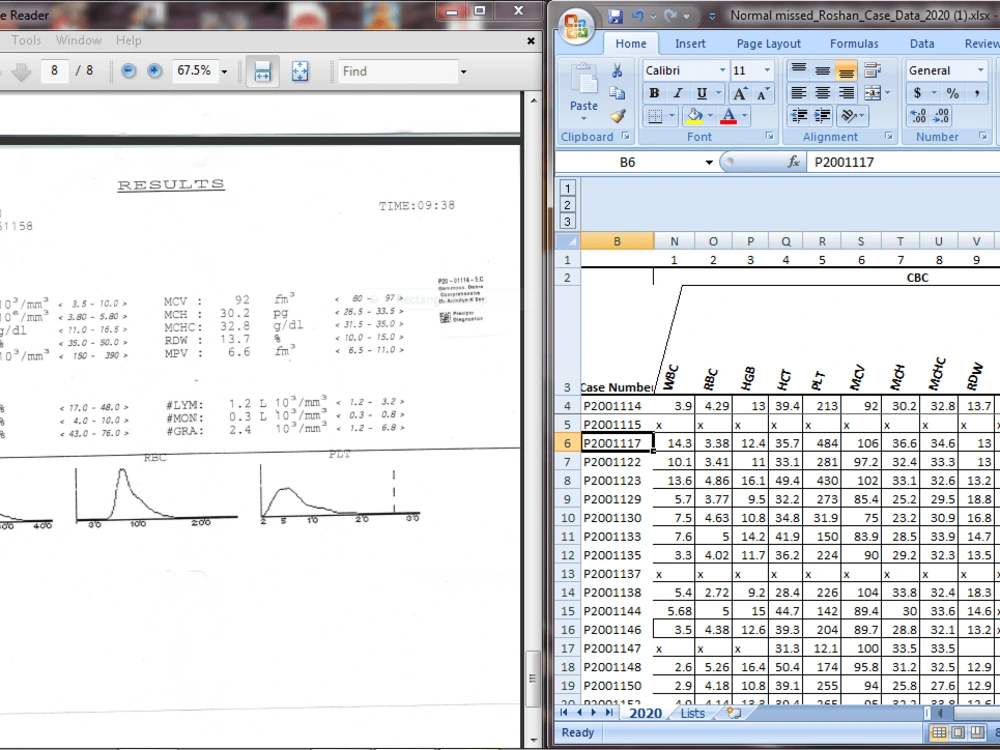Click the Cut scissors icon in Excel
1000x750 pixels.
(x=617, y=71)
